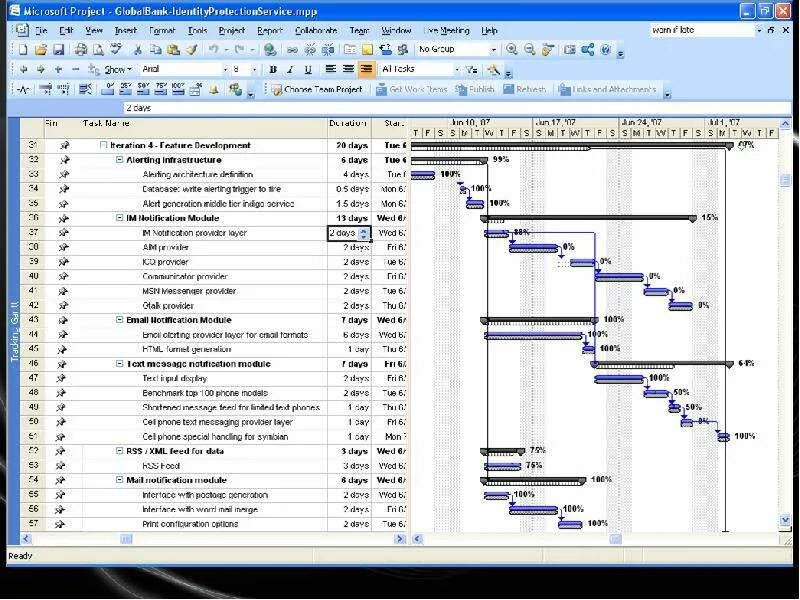Open Print Preview
The image size is (800, 600).
pyautogui.click(x=98, y=49)
